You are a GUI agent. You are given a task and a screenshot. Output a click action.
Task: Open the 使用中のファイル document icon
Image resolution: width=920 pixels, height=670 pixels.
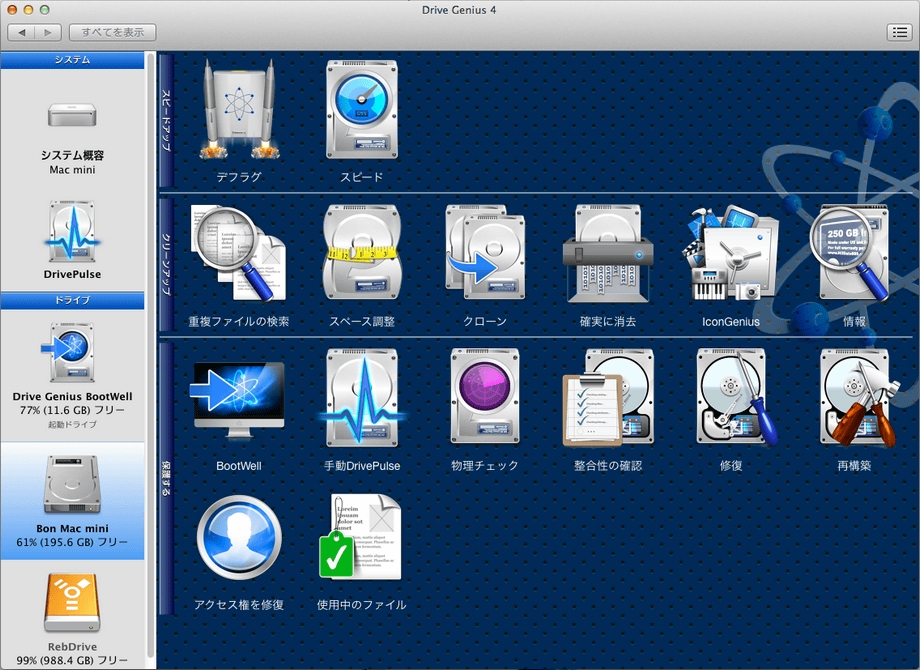[360, 537]
